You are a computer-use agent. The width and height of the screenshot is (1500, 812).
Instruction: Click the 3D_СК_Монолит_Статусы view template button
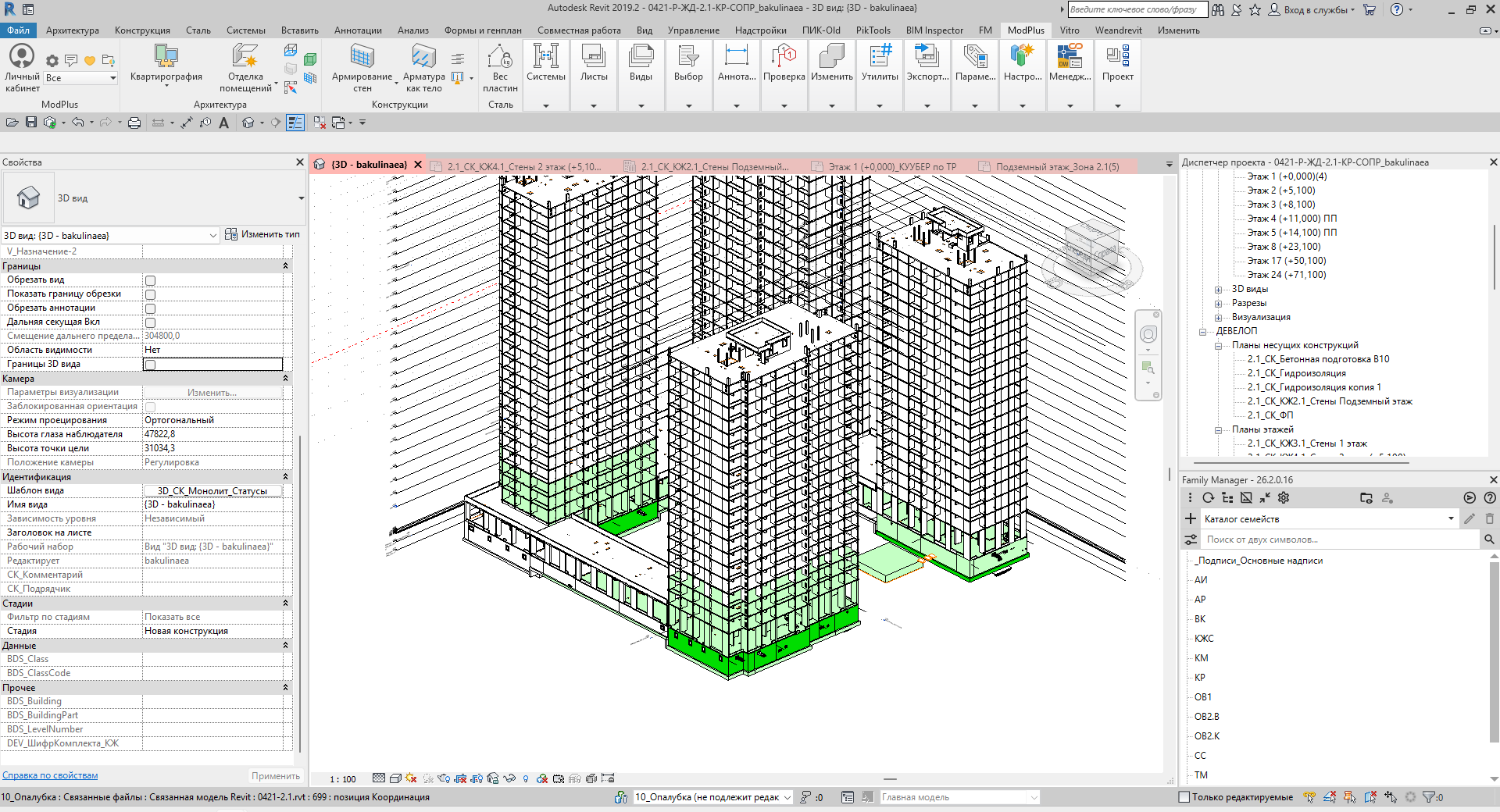[x=212, y=491]
